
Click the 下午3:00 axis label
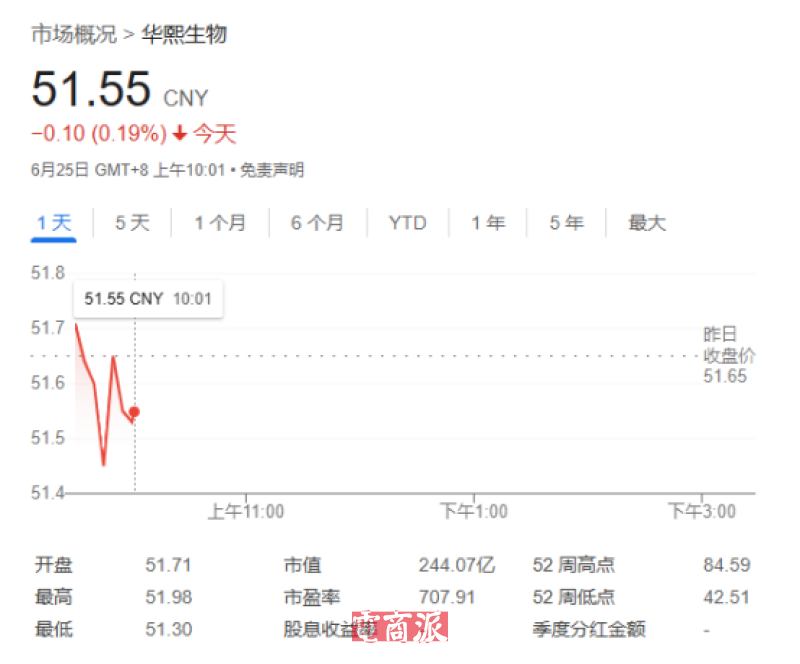point(702,511)
